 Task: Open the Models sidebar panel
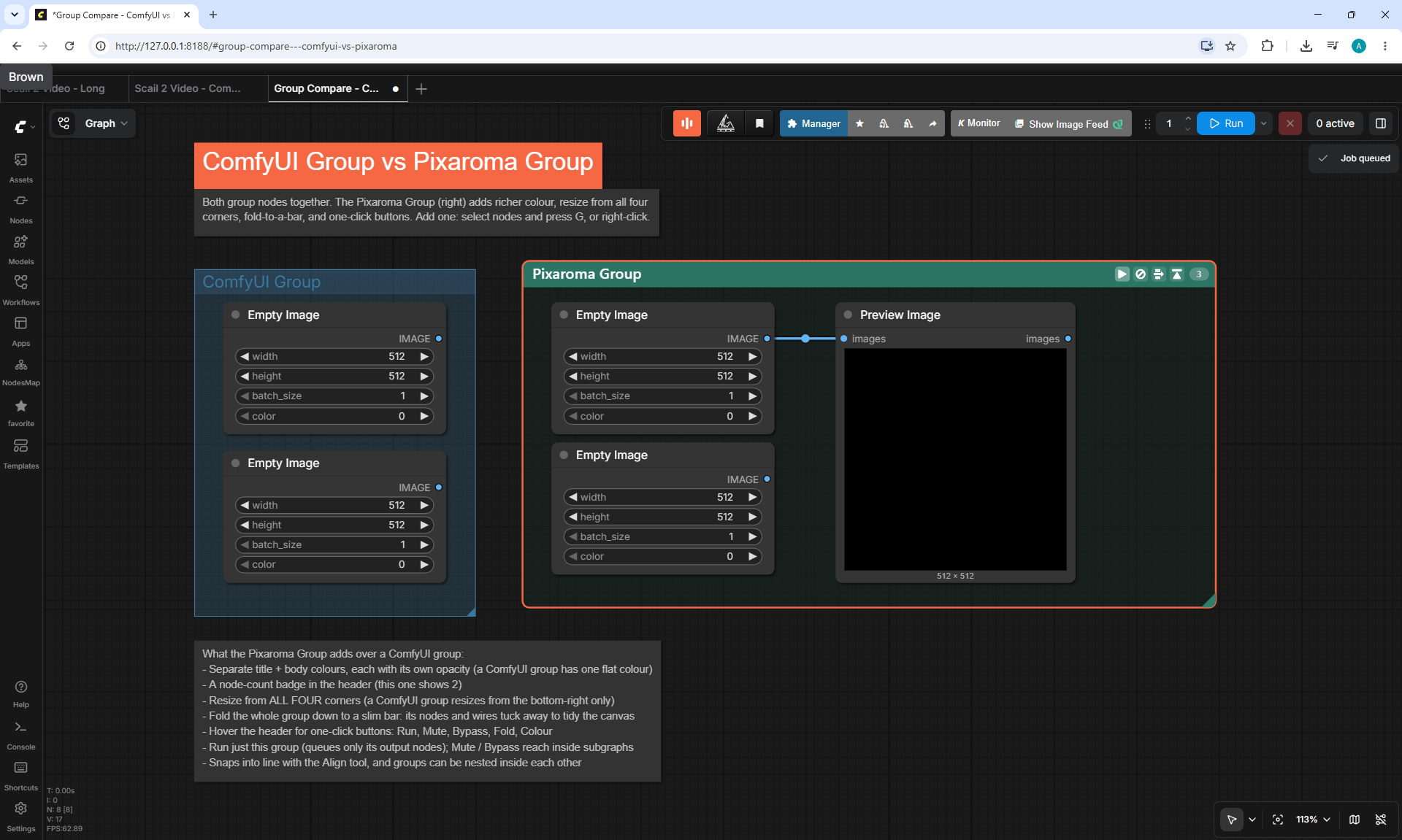pos(21,249)
